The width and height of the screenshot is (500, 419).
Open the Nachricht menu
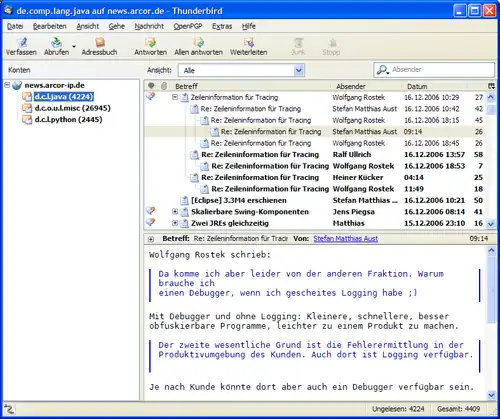(149, 26)
